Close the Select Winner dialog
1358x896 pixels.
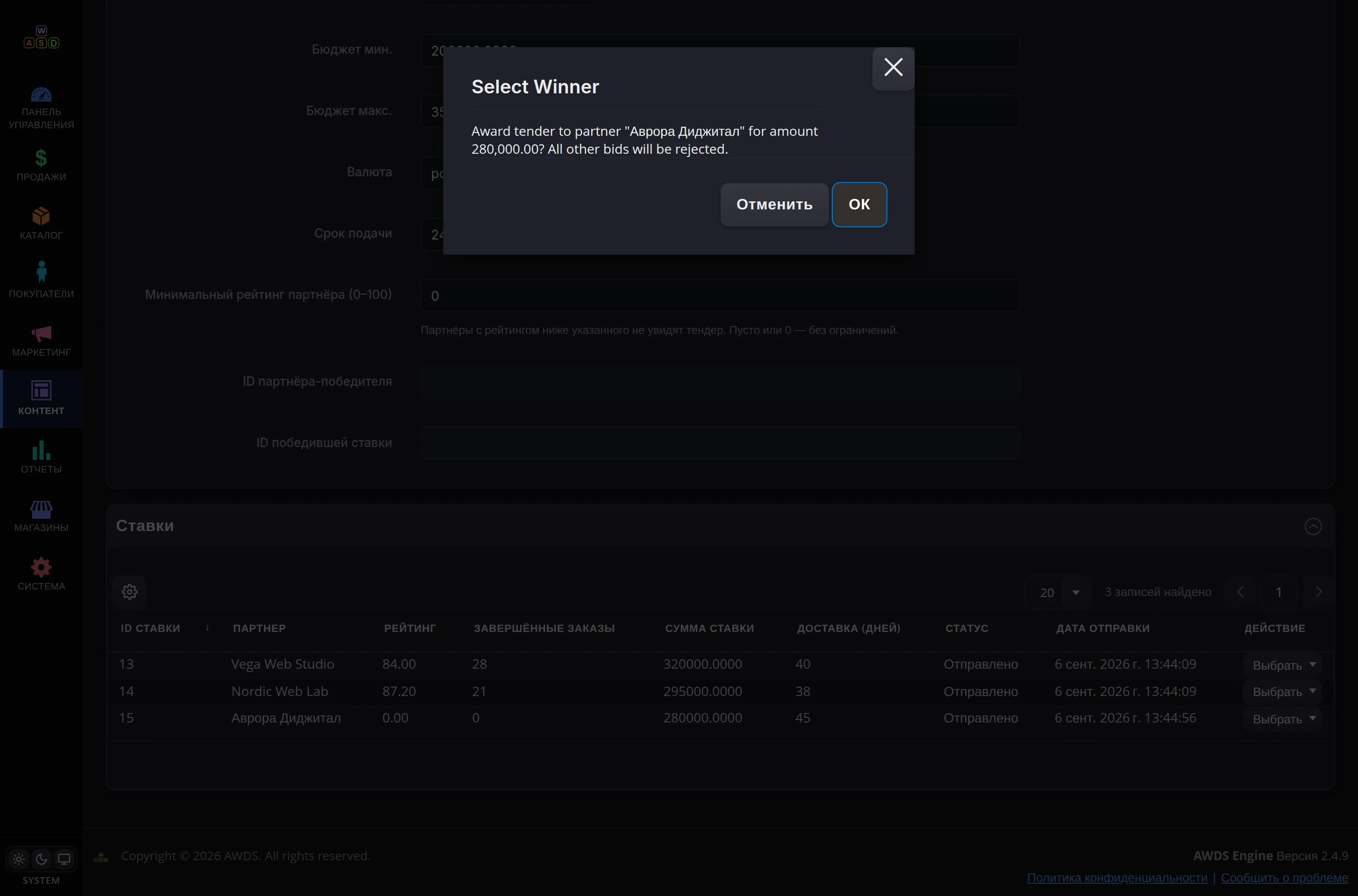(893, 67)
